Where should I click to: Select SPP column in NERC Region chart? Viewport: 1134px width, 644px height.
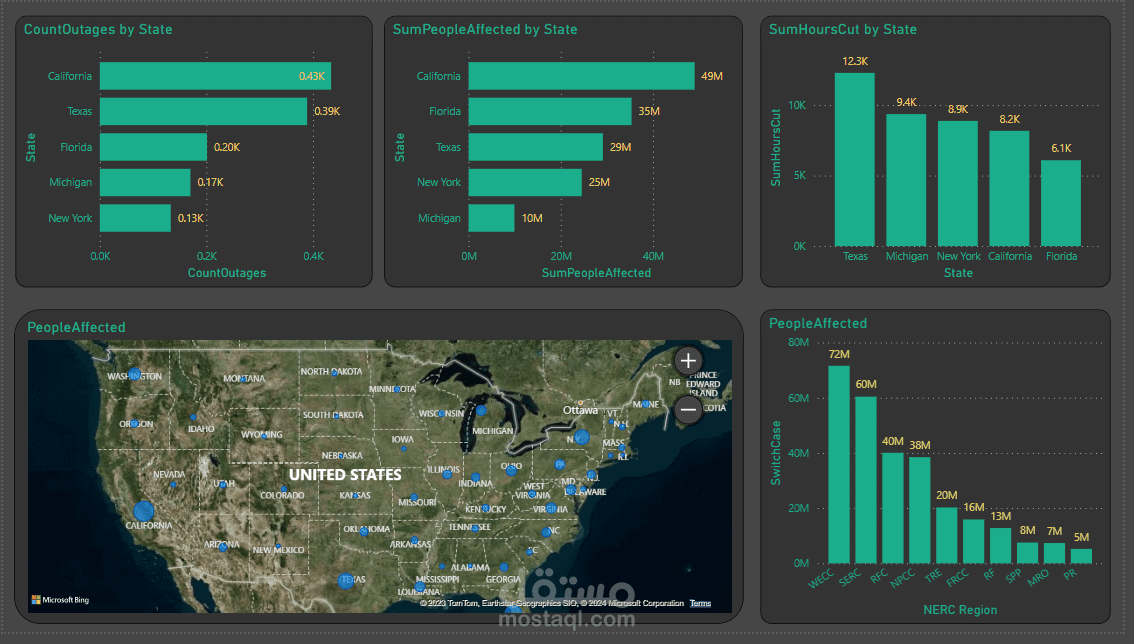click(1028, 553)
